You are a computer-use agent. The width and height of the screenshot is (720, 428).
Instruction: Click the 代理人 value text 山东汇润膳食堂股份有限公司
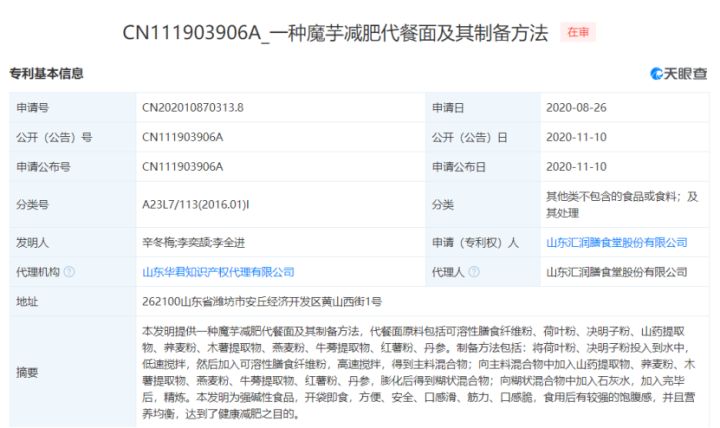tap(616, 271)
